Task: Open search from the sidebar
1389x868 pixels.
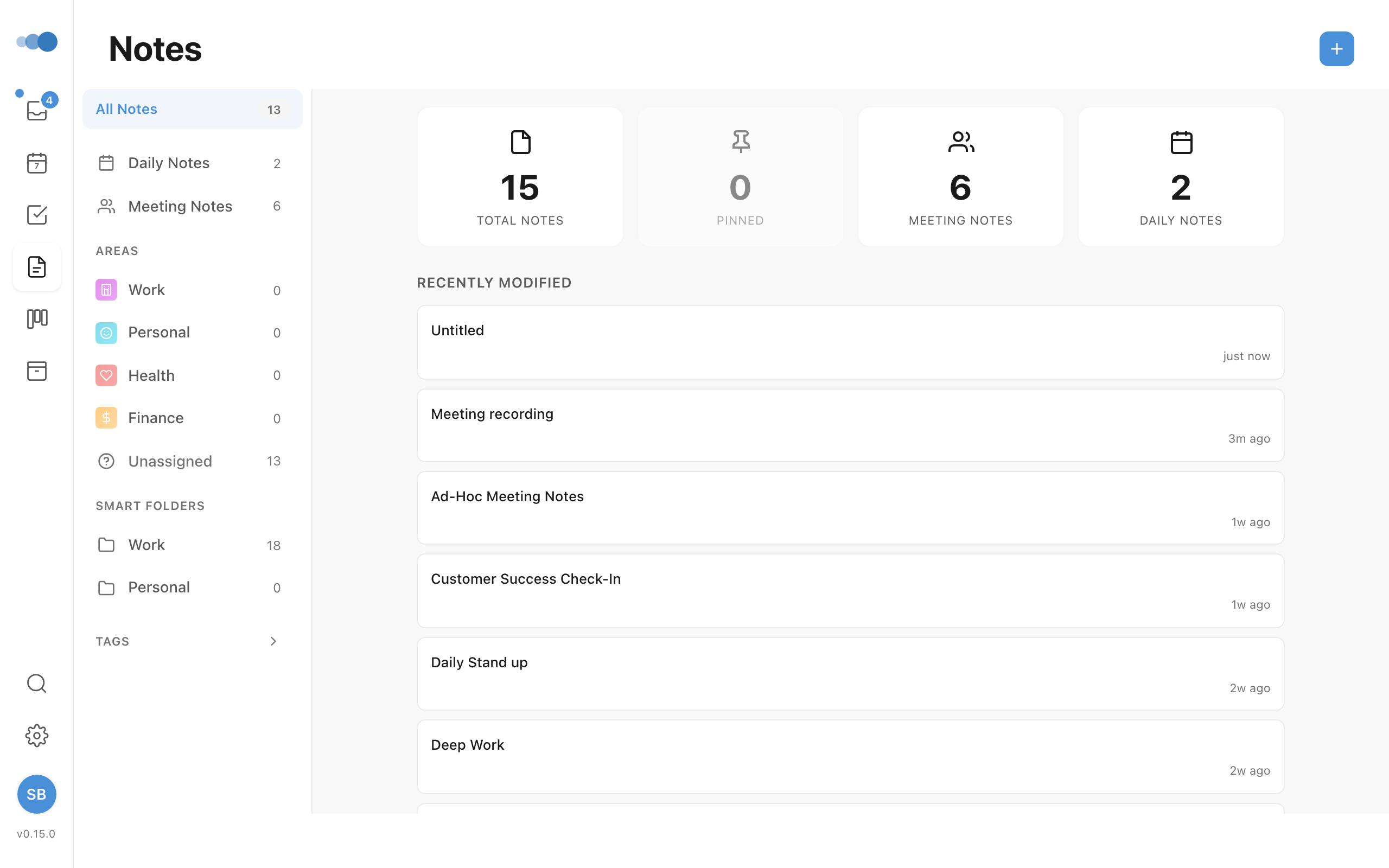Action: (x=37, y=683)
